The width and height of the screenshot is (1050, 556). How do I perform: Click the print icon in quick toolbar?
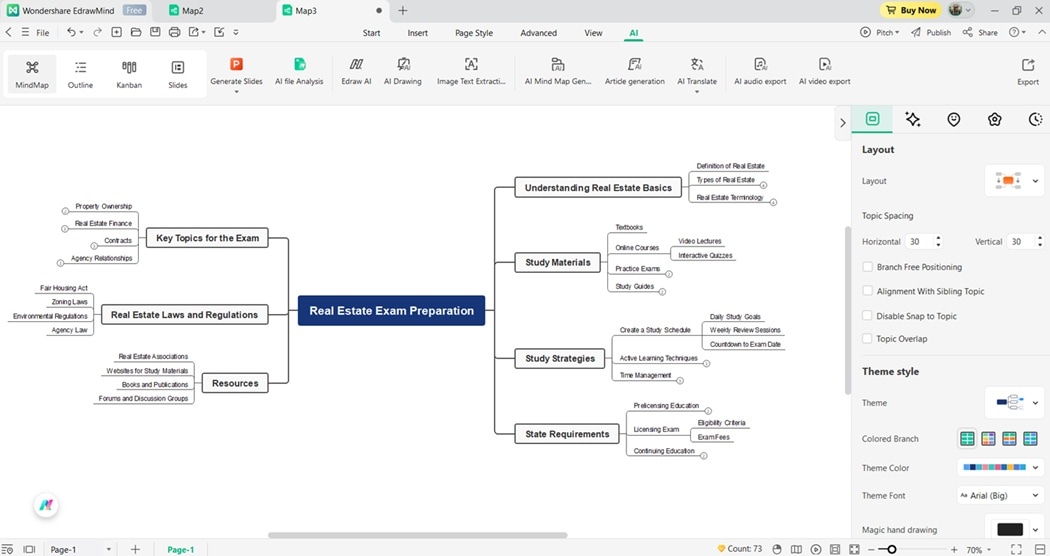174,32
